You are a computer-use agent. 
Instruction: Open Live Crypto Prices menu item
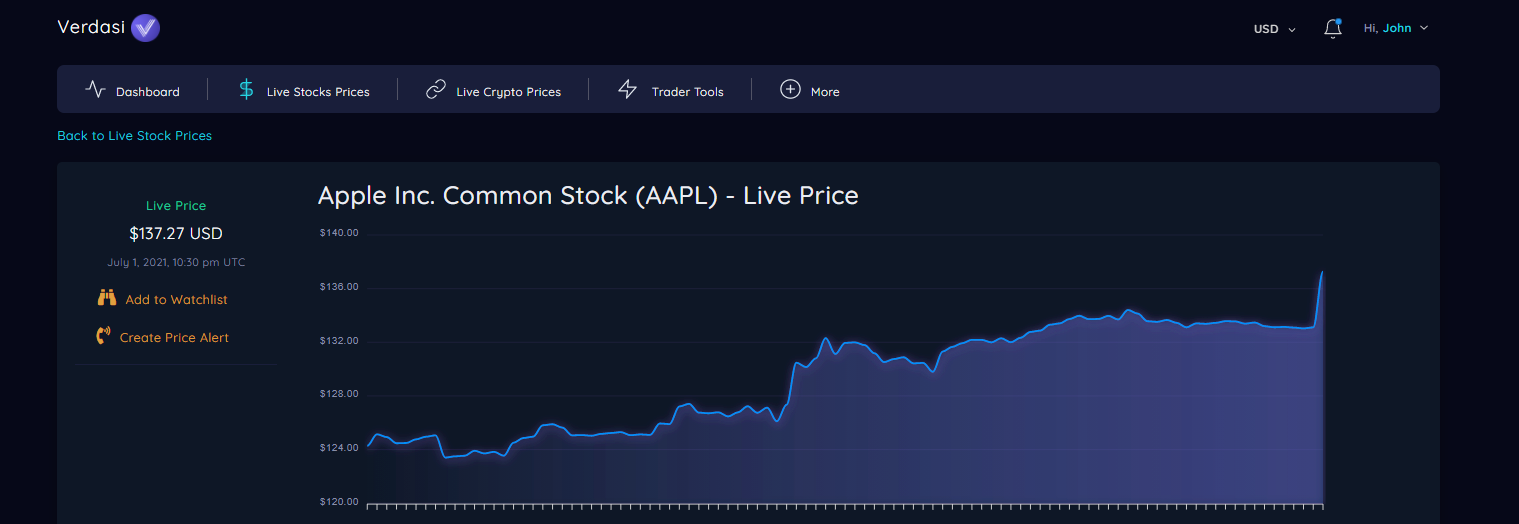508,91
